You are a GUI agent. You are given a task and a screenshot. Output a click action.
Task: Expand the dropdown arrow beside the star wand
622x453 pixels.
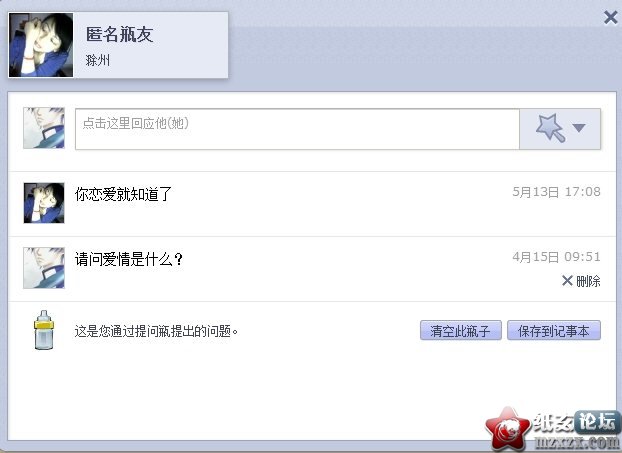click(x=579, y=128)
